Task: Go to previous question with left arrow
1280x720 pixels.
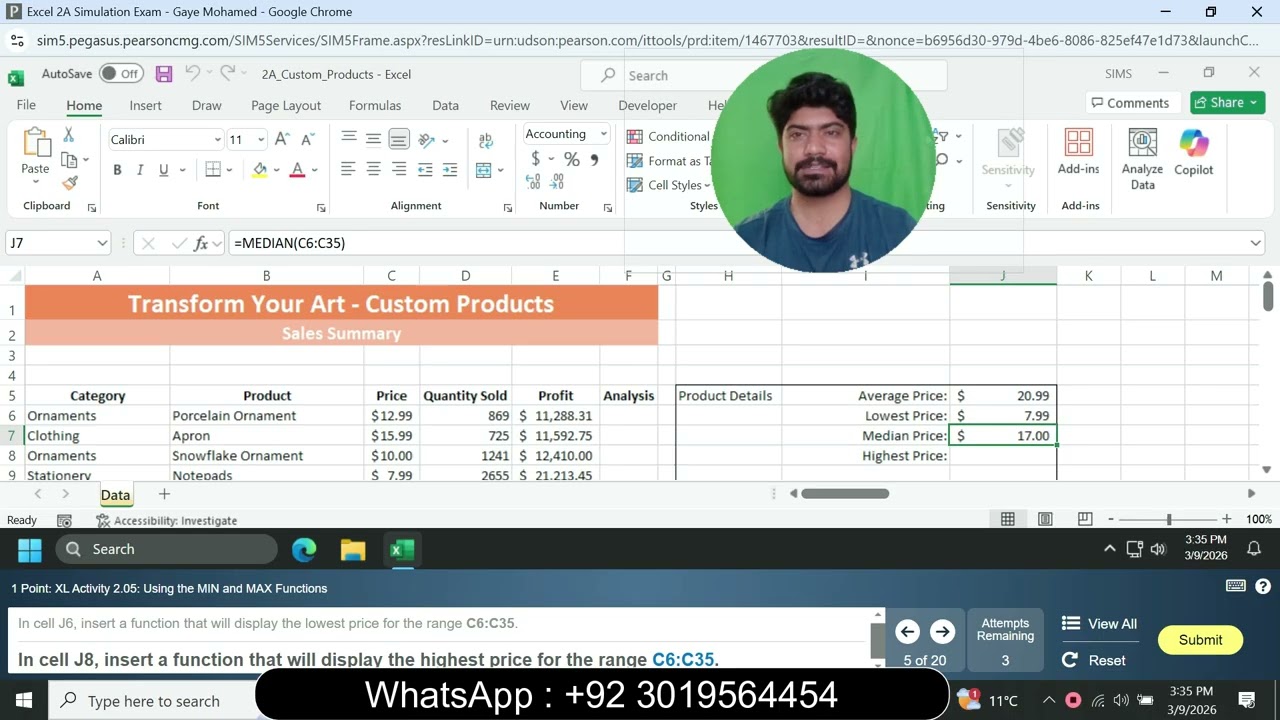Action: coord(908,631)
